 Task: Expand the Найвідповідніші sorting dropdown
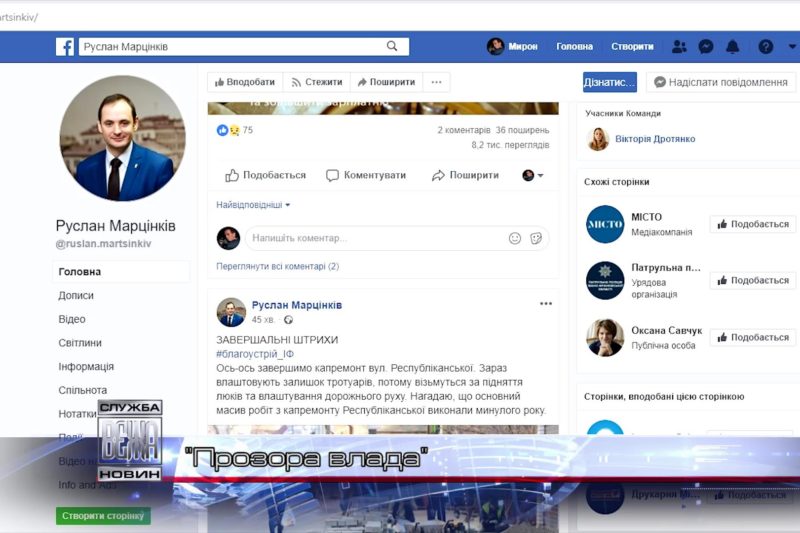(x=253, y=205)
